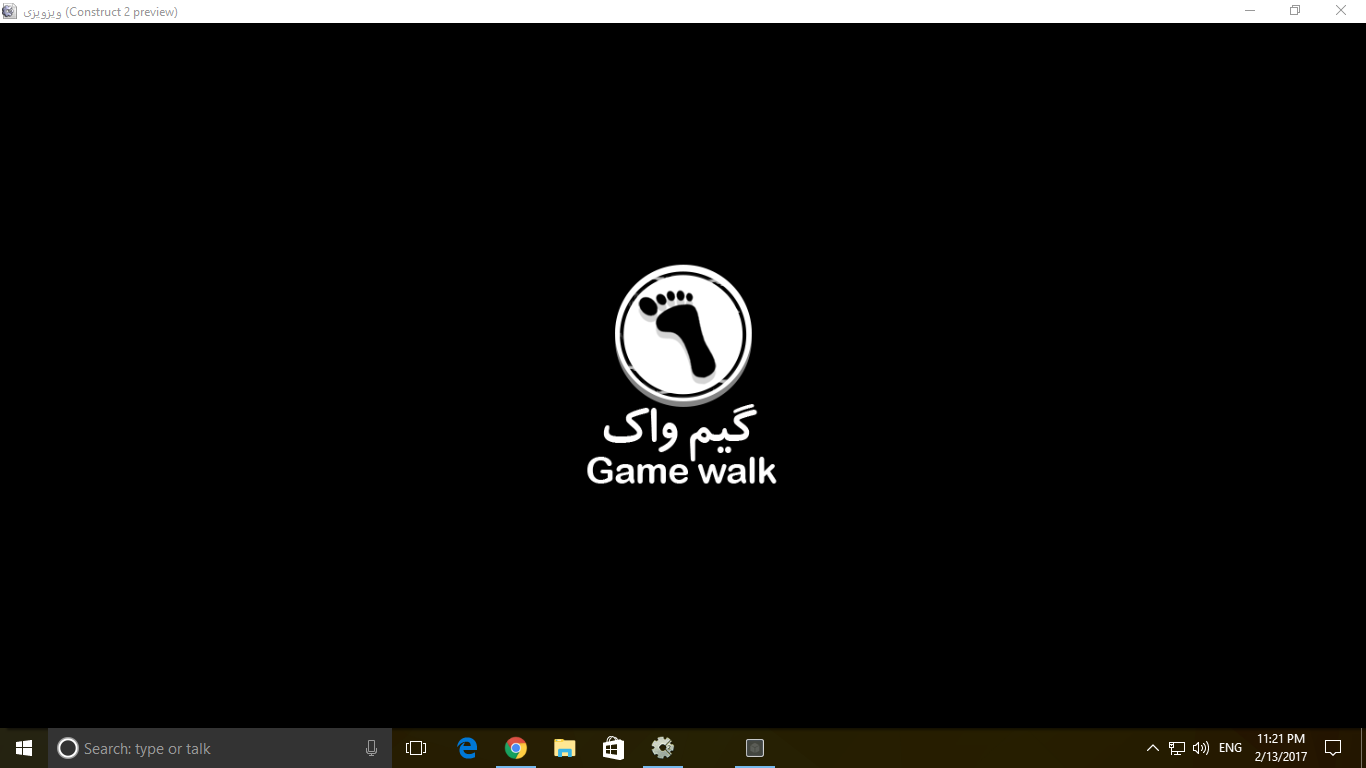Click the Game walk title text
1366x768 pixels.
[681, 470]
